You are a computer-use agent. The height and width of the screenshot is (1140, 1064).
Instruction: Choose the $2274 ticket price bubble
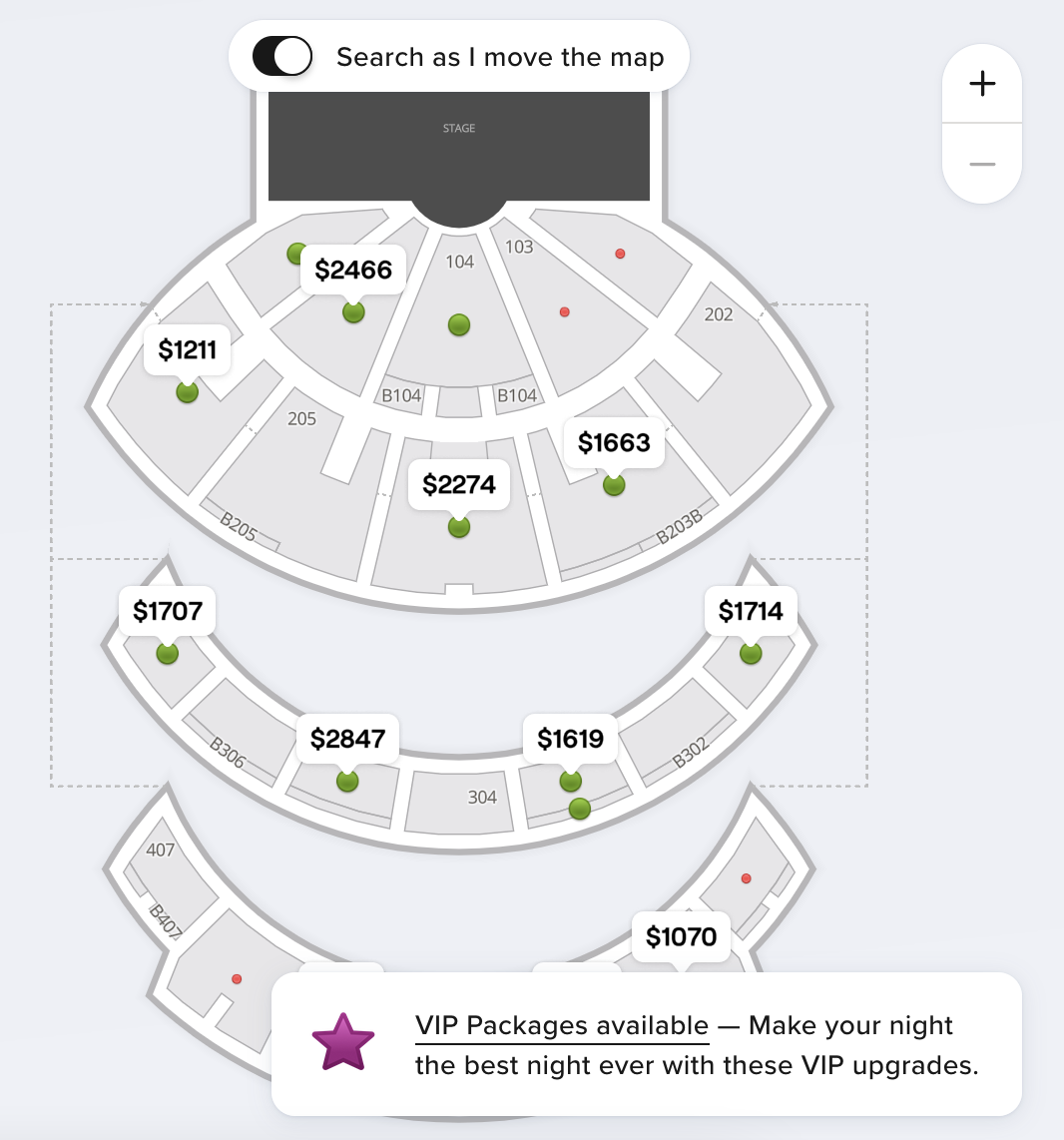459,485
